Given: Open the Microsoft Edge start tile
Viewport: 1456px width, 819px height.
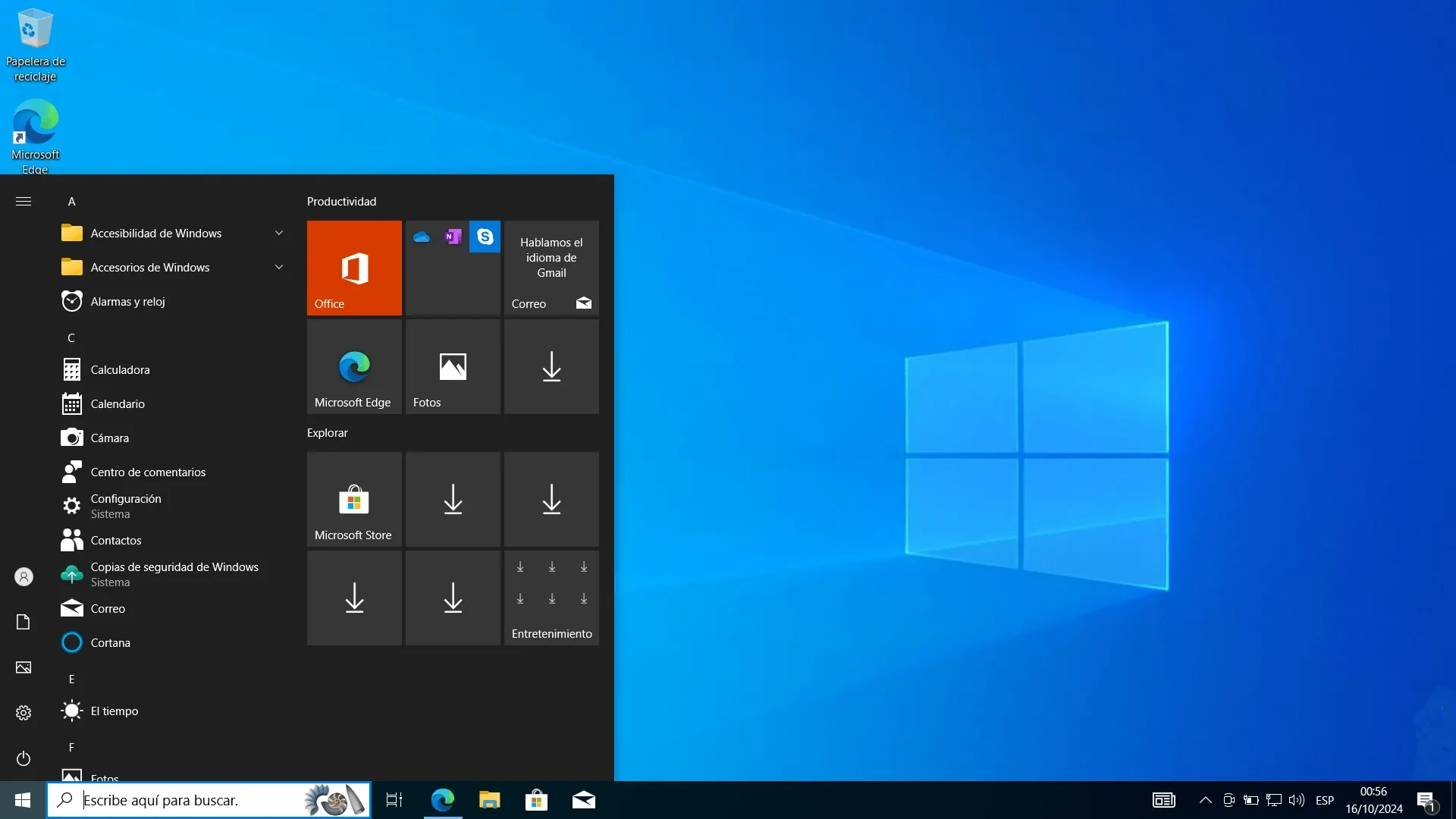Looking at the screenshot, I should (x=354, y=366).
